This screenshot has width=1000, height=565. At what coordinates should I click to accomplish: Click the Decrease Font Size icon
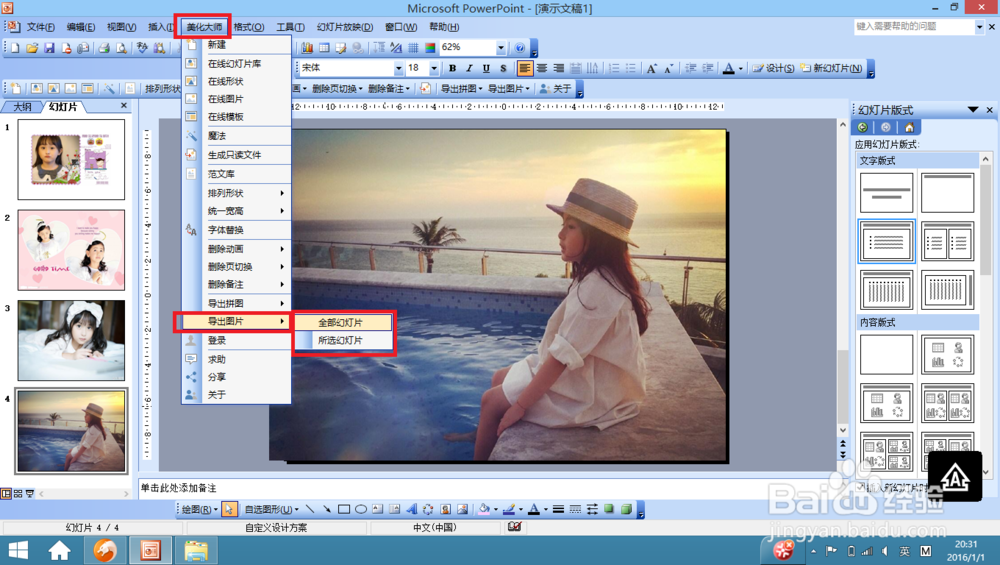coord(668,68)
